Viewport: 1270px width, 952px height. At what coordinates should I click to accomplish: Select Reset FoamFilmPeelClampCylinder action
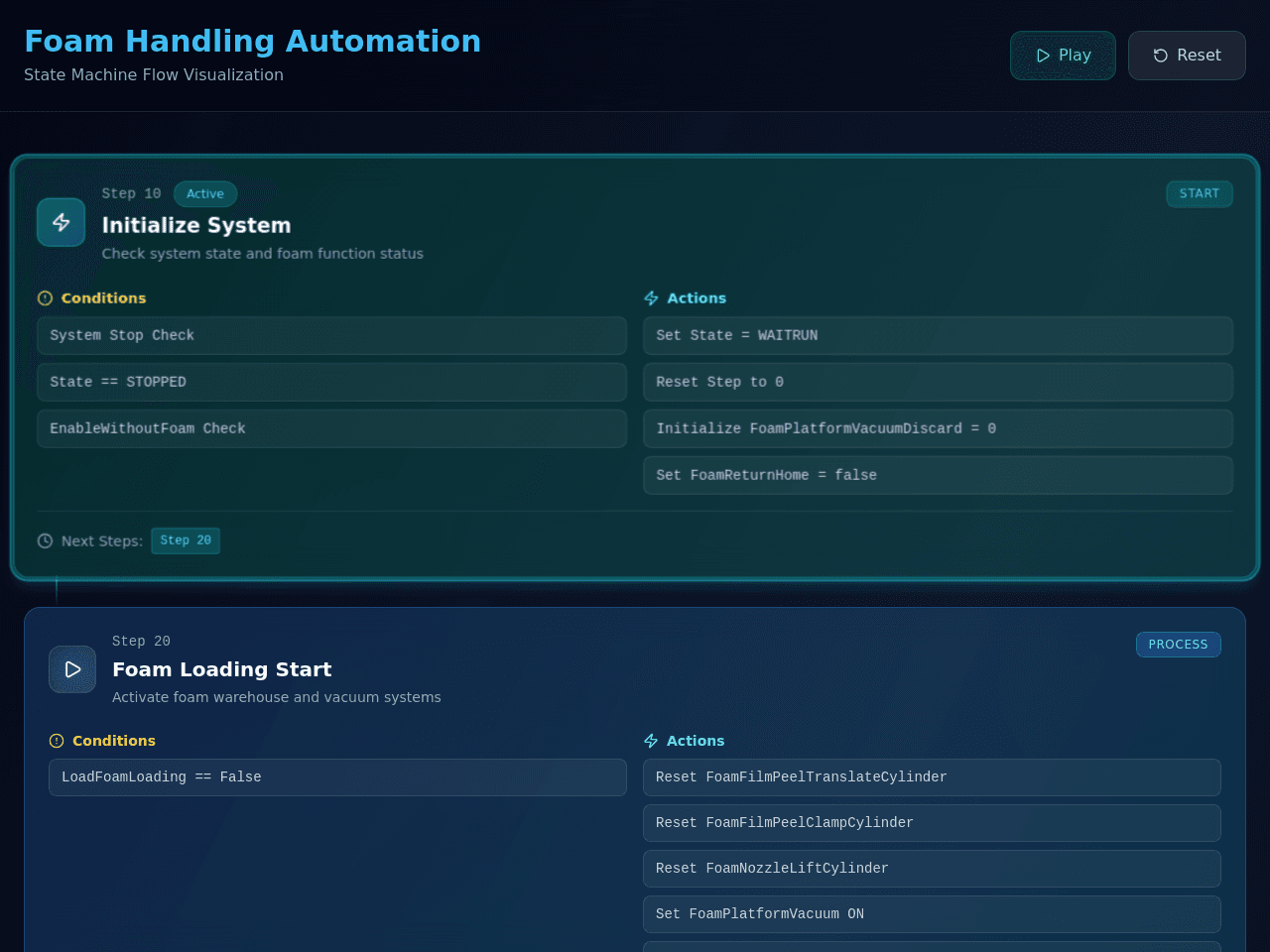932,823
